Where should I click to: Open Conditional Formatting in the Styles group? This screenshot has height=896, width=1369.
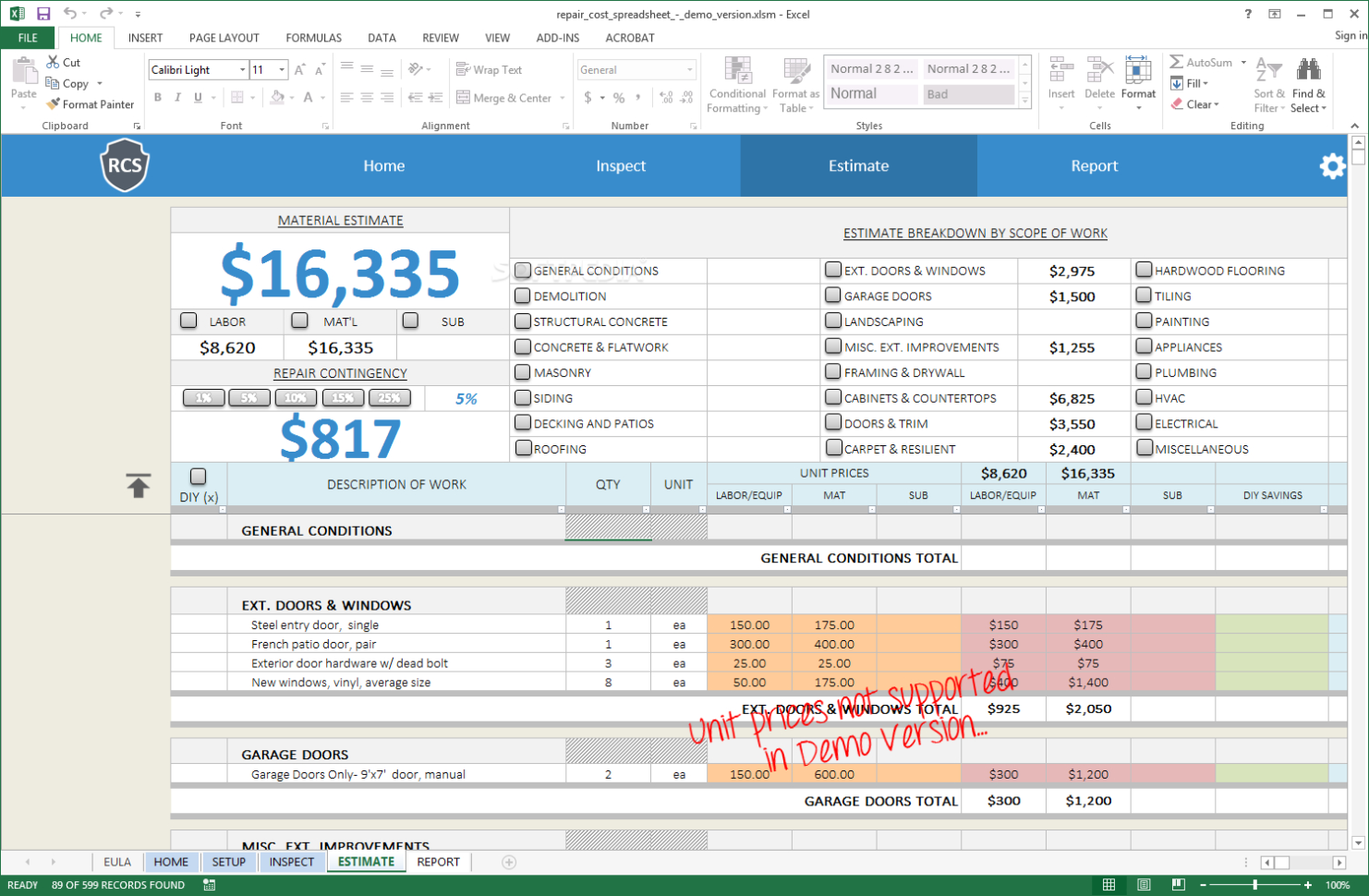(736, 85)
